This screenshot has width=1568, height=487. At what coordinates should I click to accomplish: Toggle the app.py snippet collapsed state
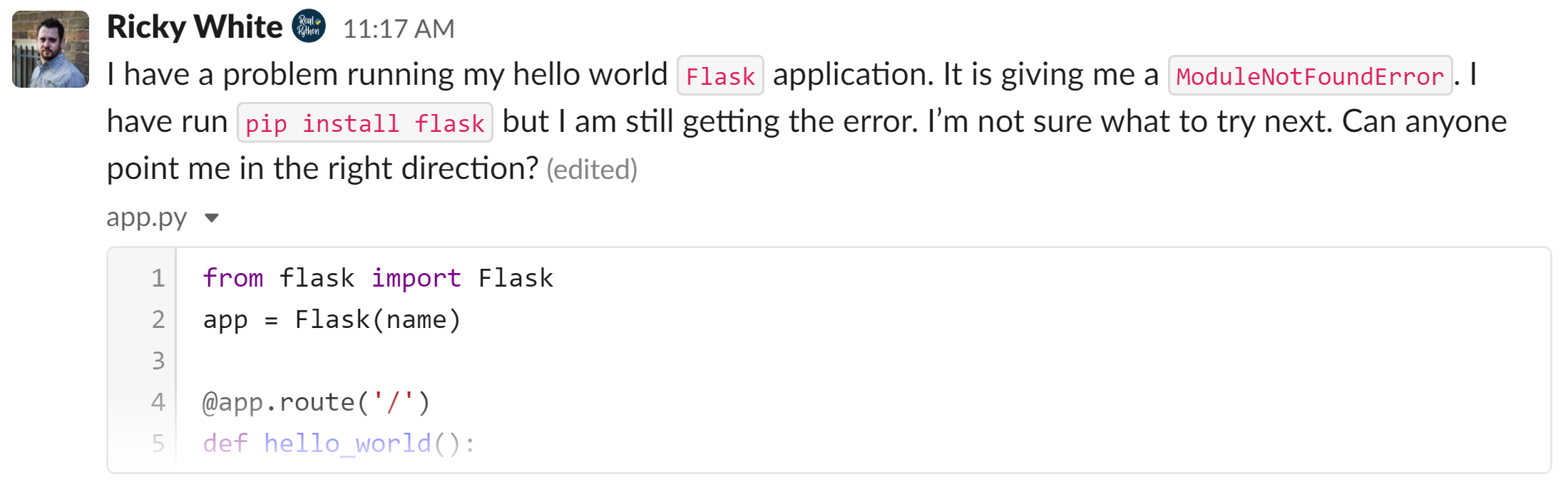click(212, 219)
